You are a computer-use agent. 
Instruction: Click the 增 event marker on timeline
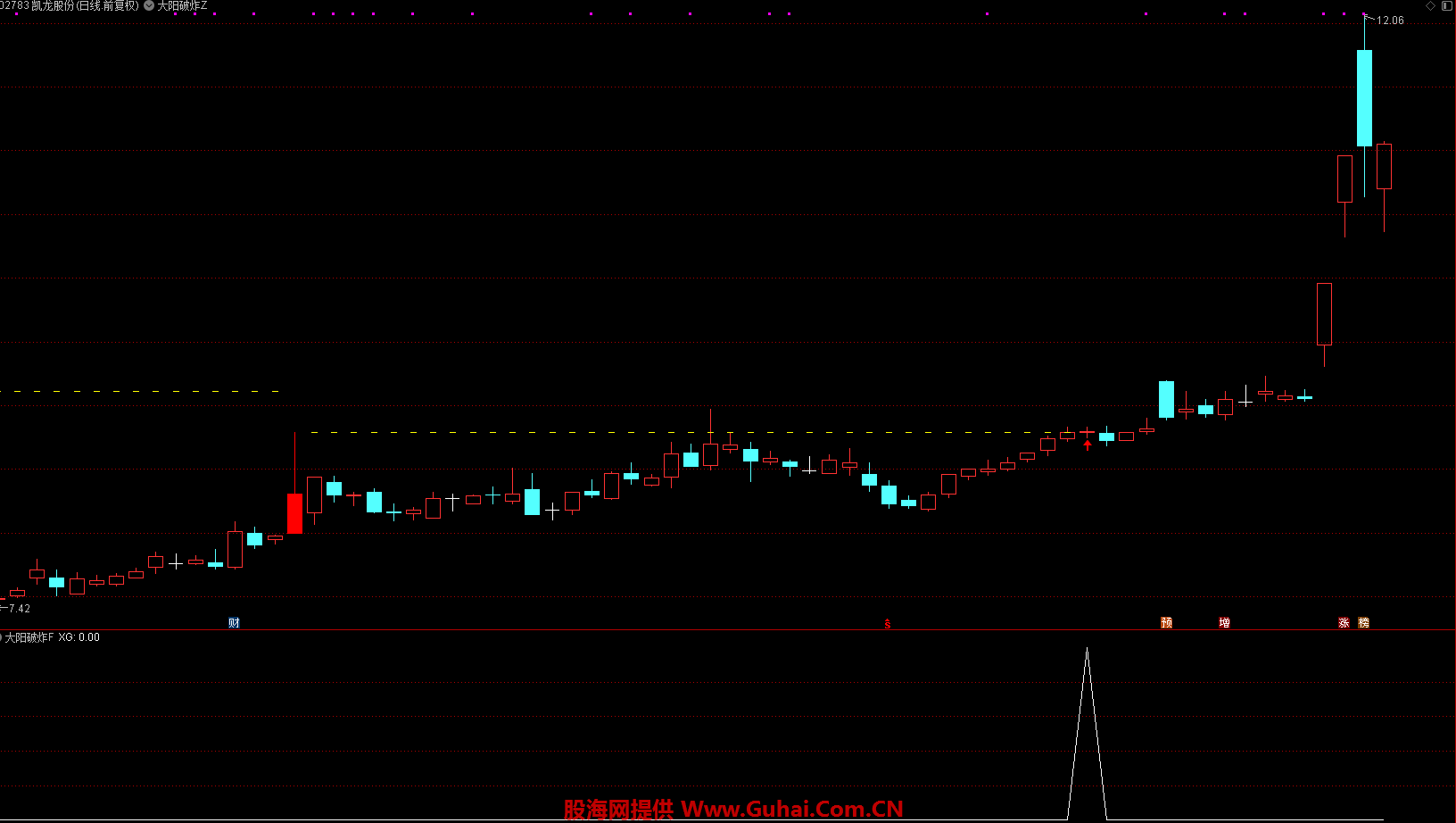point(1225,623)
